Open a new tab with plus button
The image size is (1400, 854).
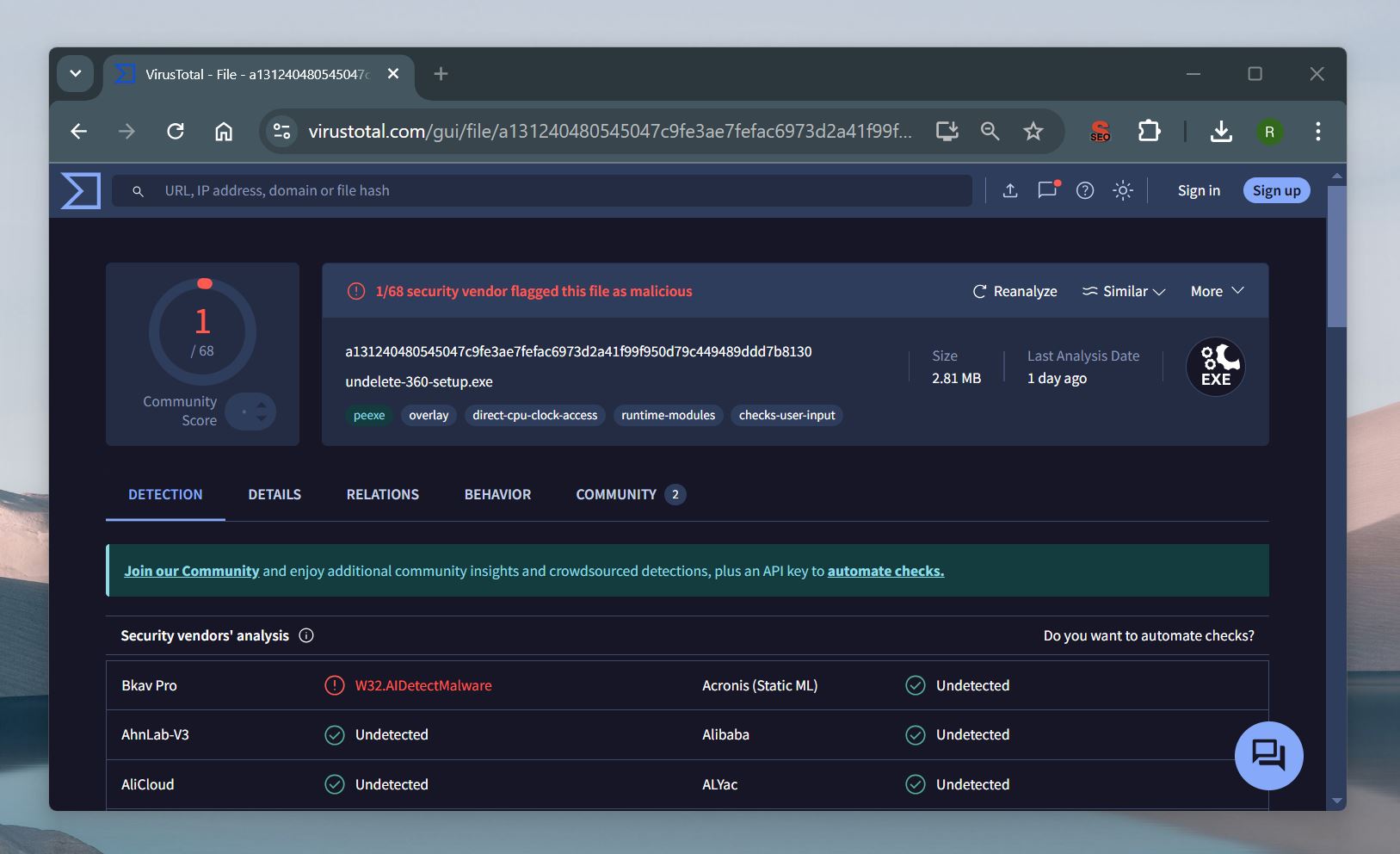pos(441,74)
